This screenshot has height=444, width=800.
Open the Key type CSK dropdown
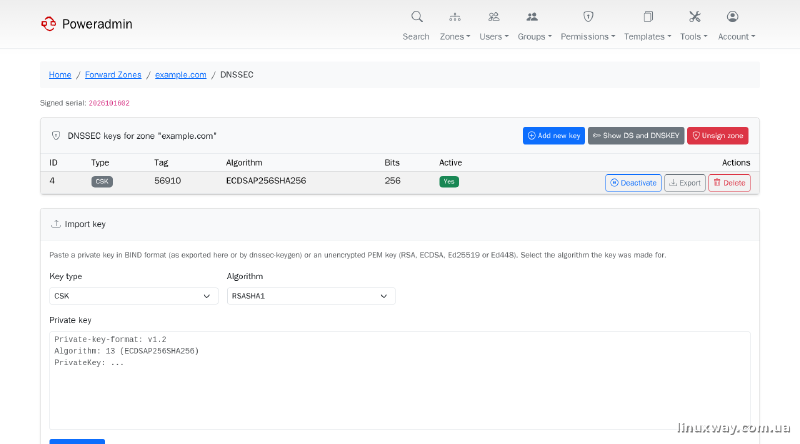(x=134, y=296)
